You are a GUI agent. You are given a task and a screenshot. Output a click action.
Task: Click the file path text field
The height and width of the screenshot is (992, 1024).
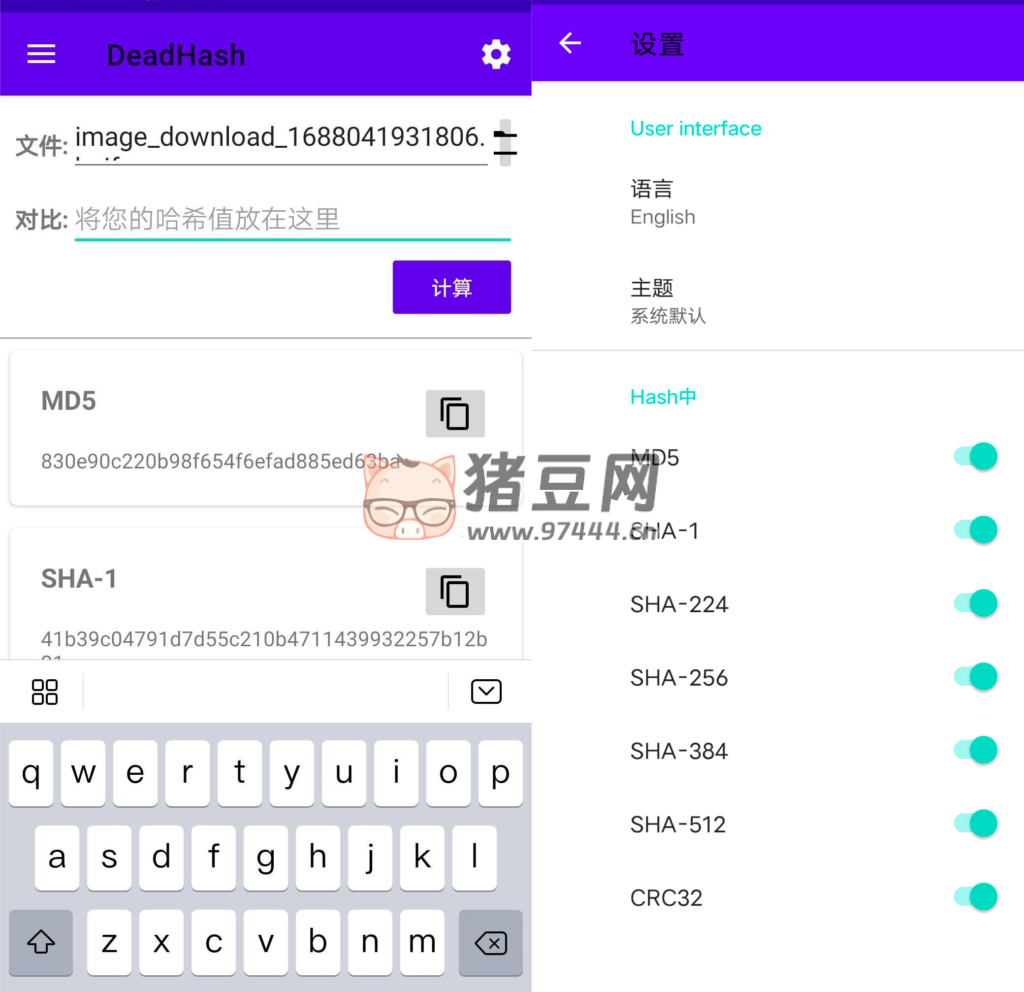pos(280,140)
